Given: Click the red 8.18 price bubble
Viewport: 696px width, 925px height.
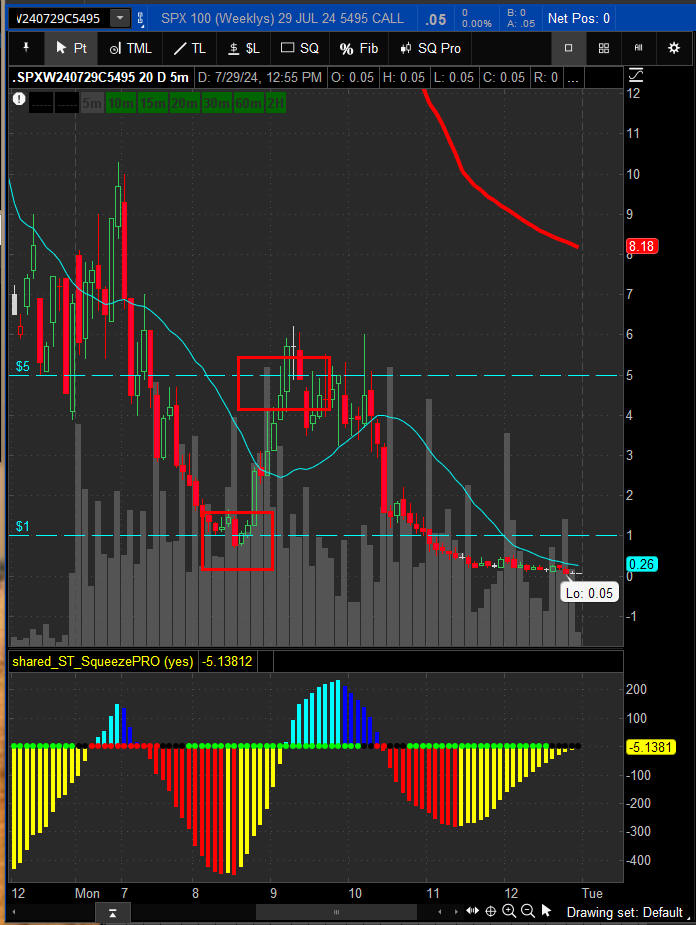Looking at the screenshot, I should point(642,246).
